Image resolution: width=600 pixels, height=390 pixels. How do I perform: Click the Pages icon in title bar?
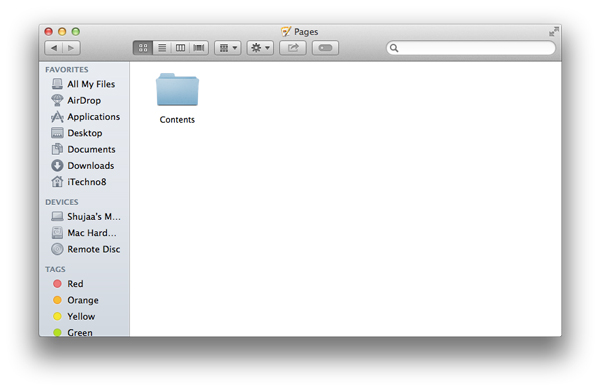pos(286,31)
